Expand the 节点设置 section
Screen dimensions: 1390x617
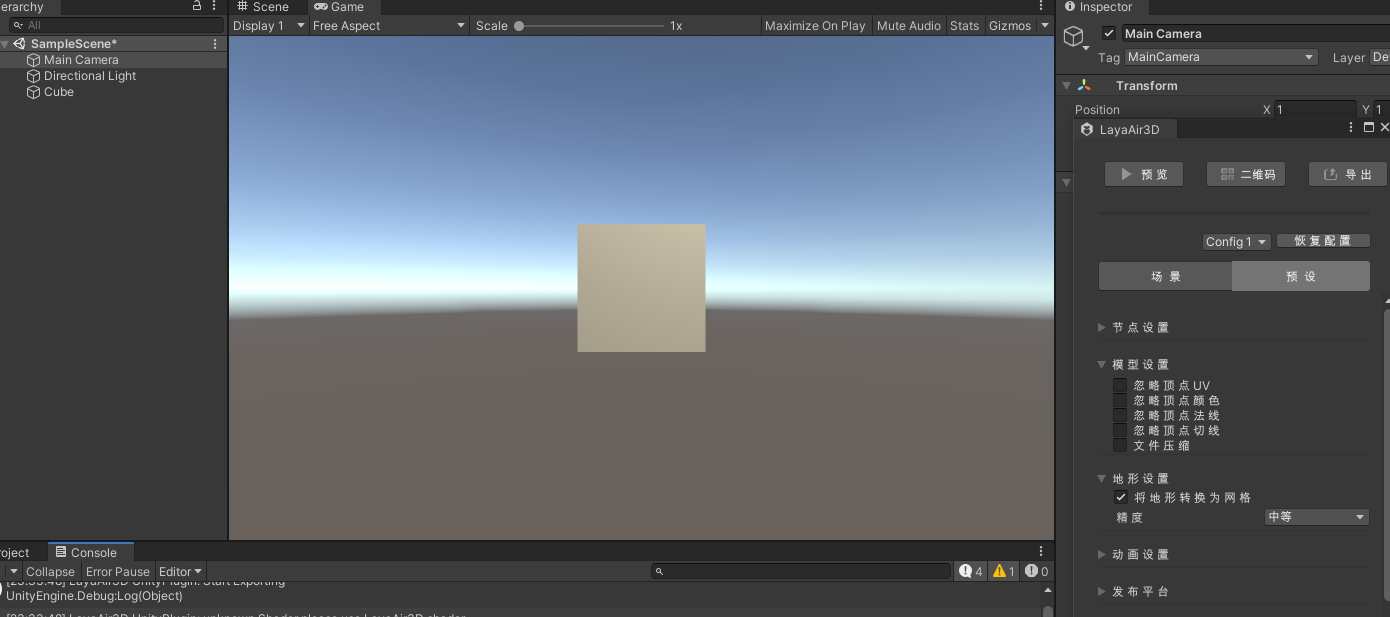click(x=1102, y=327)
